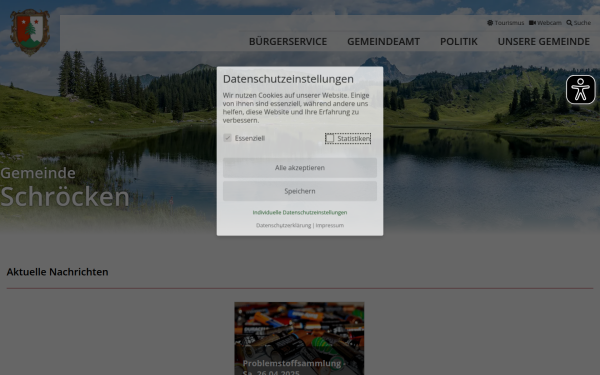Open Individuelle Datenschutzeinstellungen link
Screen dimensions: 600x375
300,212
